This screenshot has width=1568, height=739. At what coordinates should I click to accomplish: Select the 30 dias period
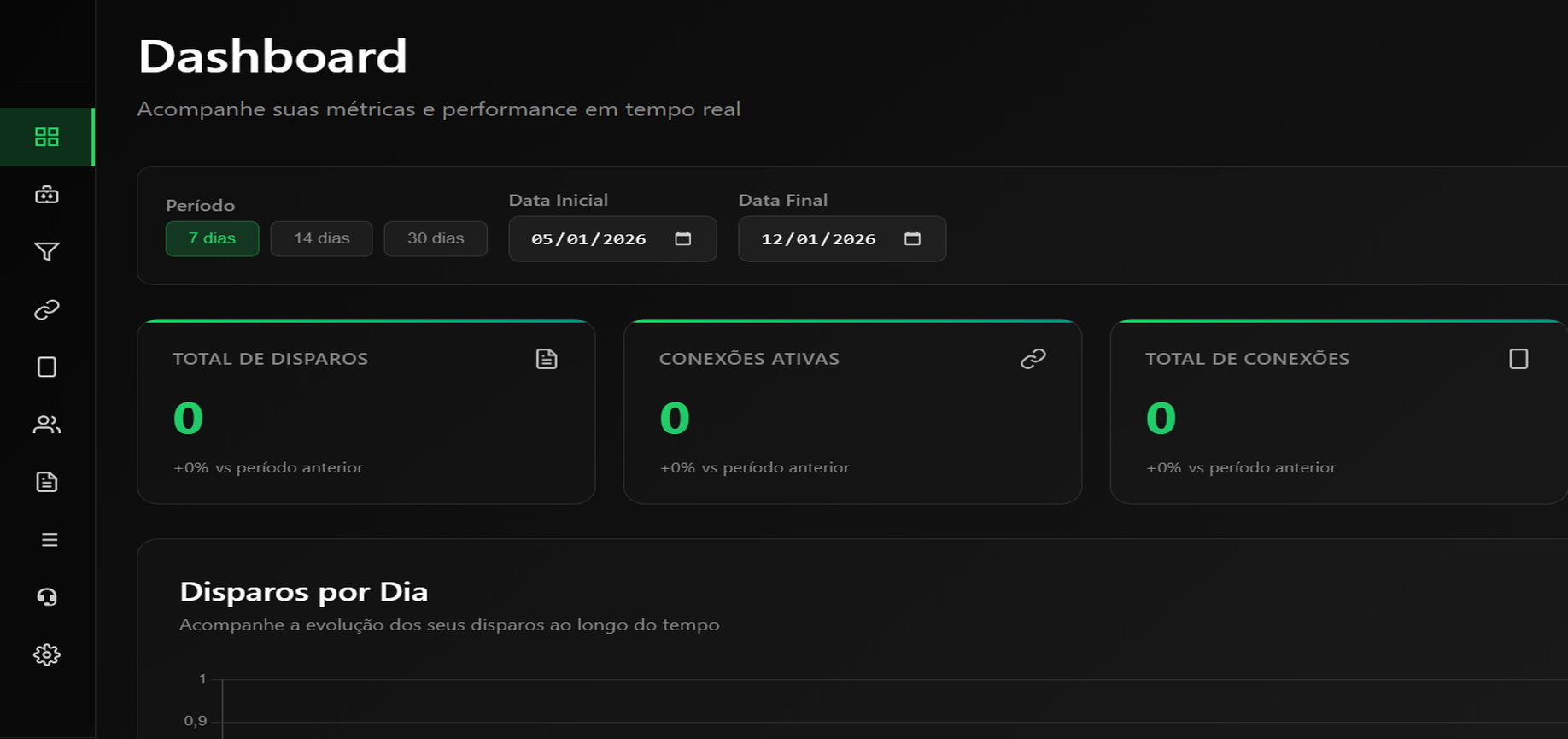pyautogui.click(x=436, y=238)
